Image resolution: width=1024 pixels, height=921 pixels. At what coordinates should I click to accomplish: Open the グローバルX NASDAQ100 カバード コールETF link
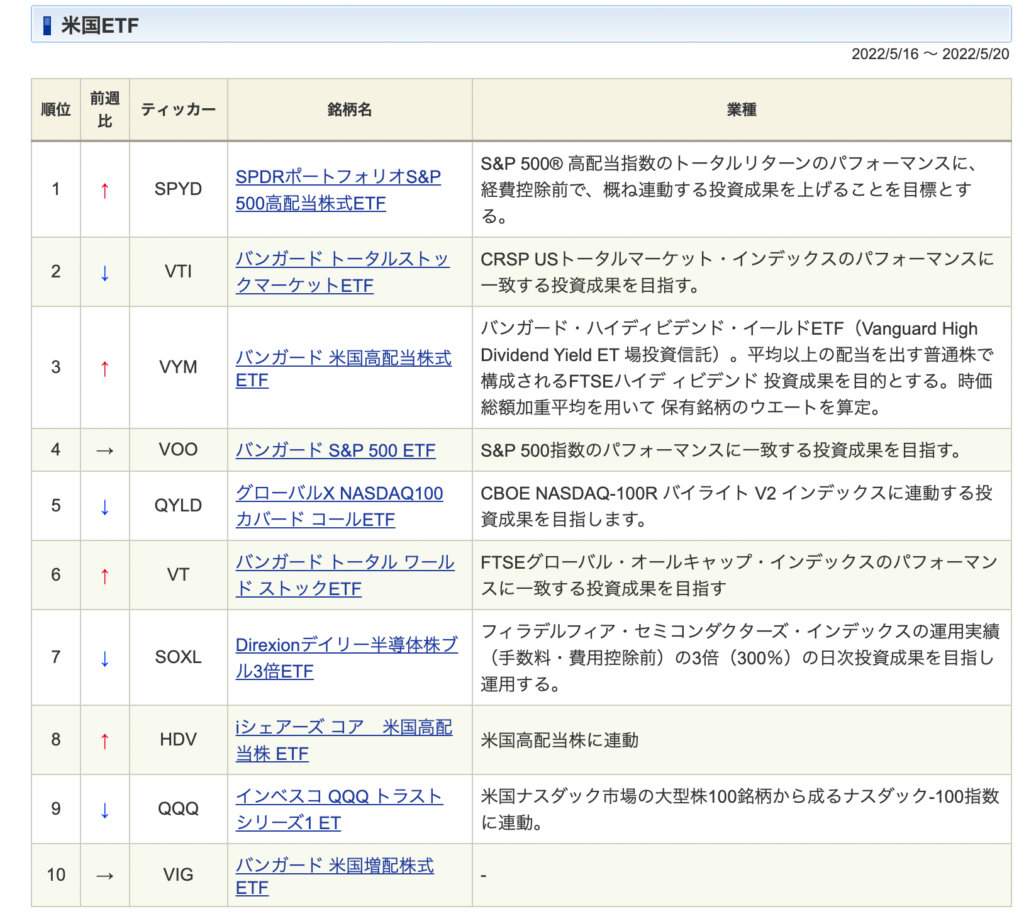(x=339, y=506)
